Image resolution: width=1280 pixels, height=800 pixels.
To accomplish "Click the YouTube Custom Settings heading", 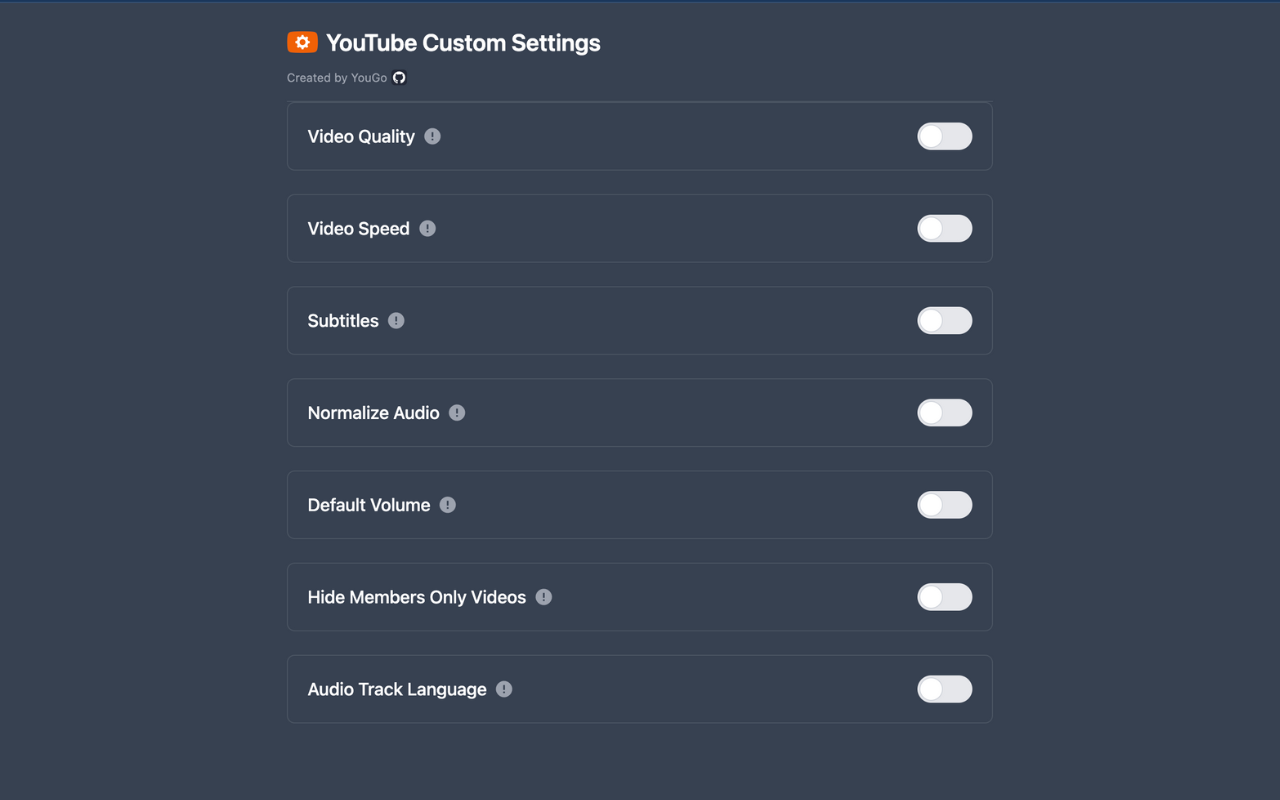I will click(x=463, y=43).
